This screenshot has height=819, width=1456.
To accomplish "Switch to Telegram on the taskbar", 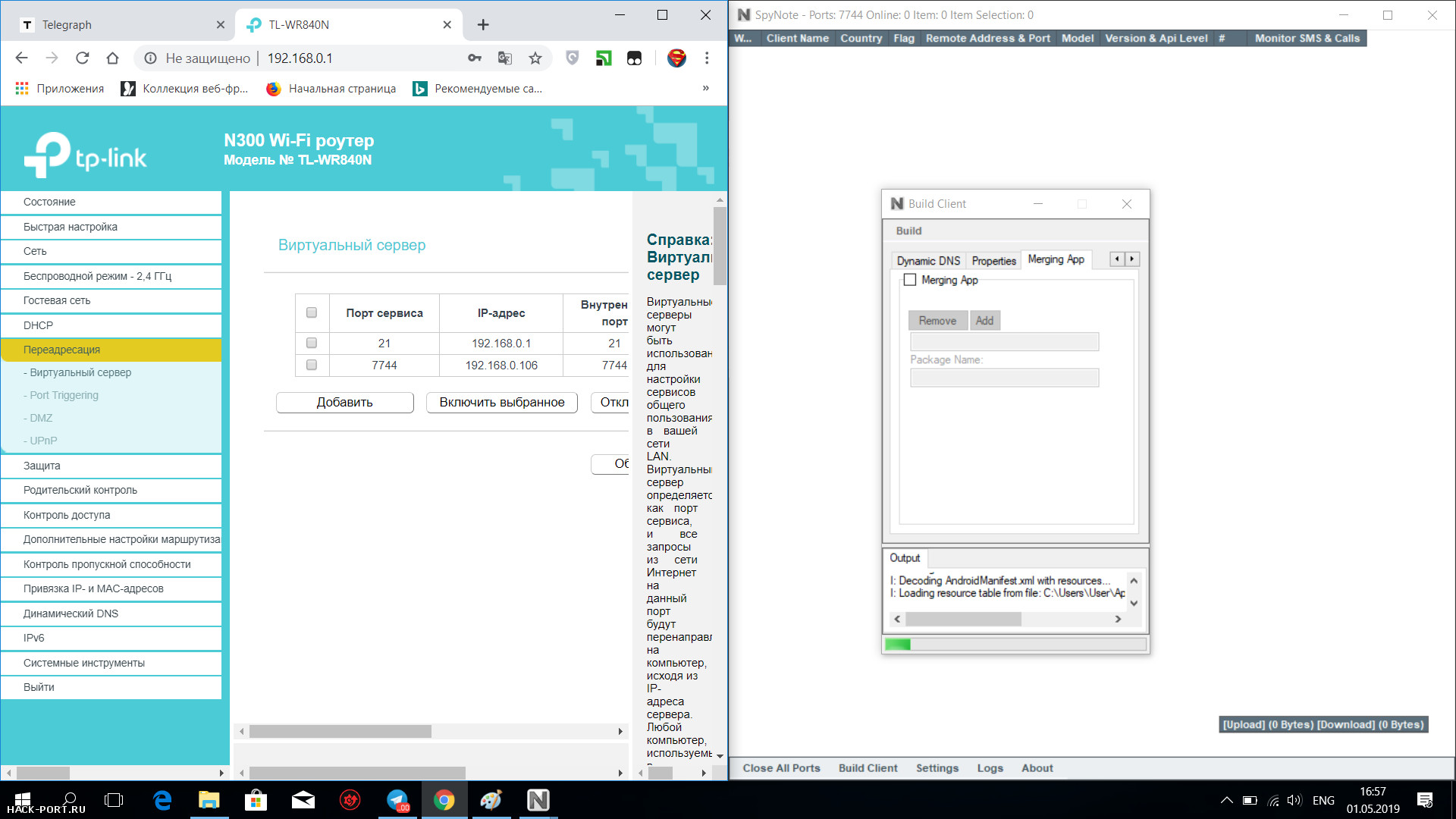I will click(x=397, y=800).
